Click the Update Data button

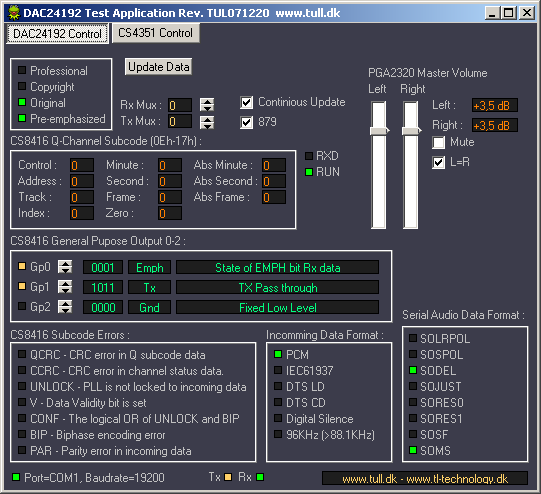(158, 67)
